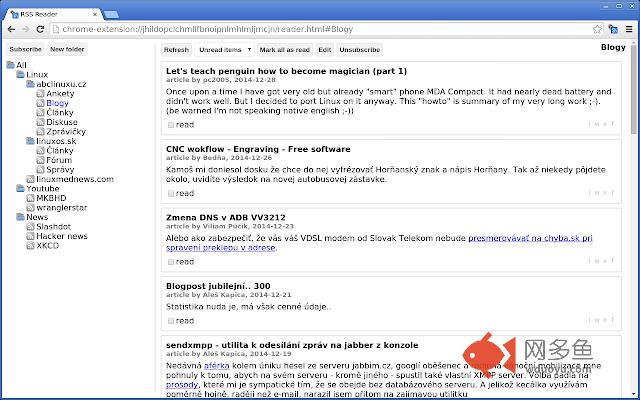Open the Diskuse feed icon
This screenshot has width=640, height=400.
[40, 122]
